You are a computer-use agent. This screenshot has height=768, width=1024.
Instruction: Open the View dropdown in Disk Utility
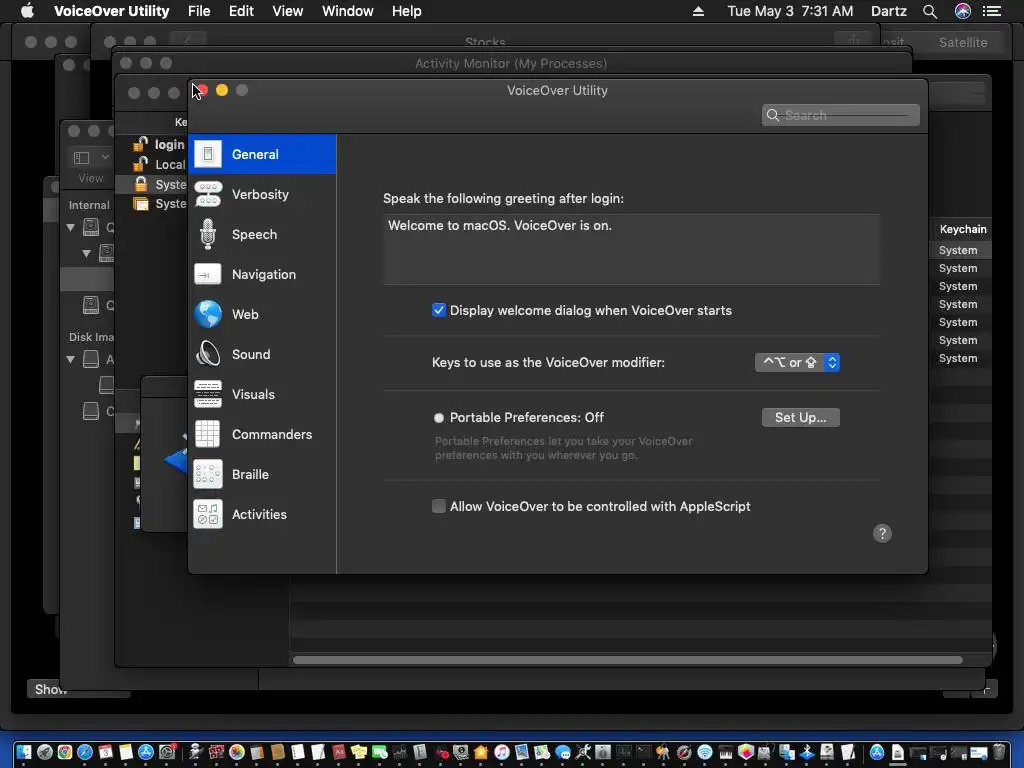[91, 157]
